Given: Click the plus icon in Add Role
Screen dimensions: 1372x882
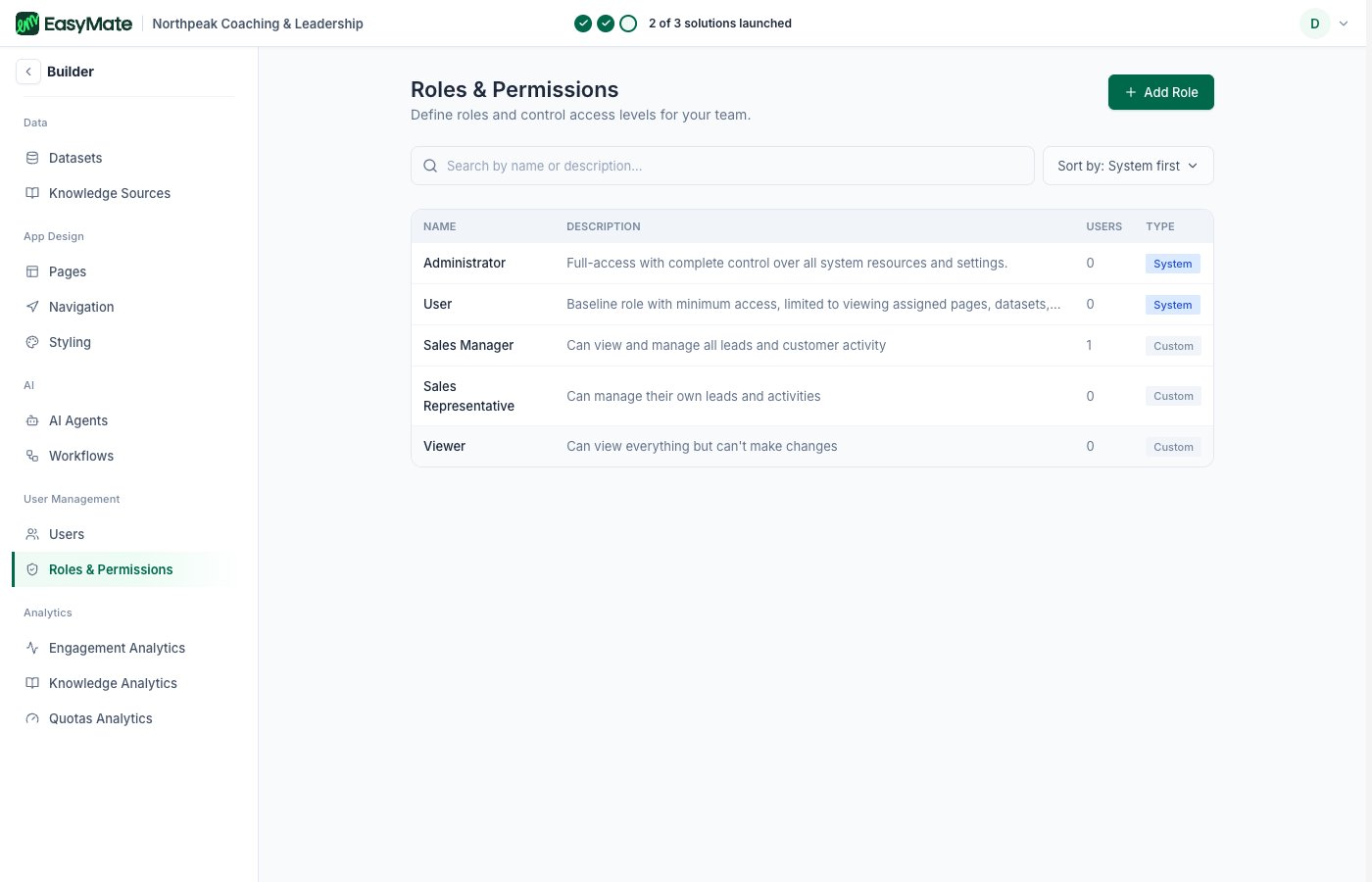Looking at the screenshot, I should 1131,92.
